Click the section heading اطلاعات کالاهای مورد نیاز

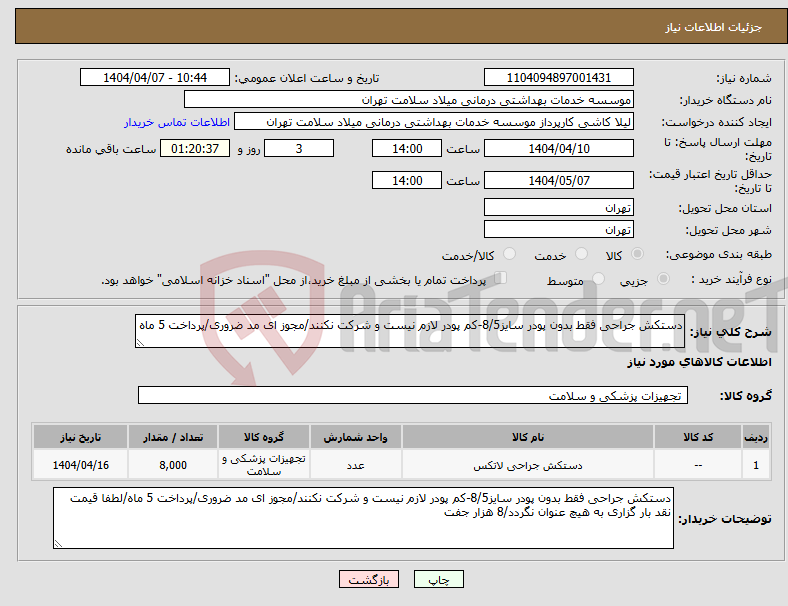pyautogui.click(x=699, y=362)
